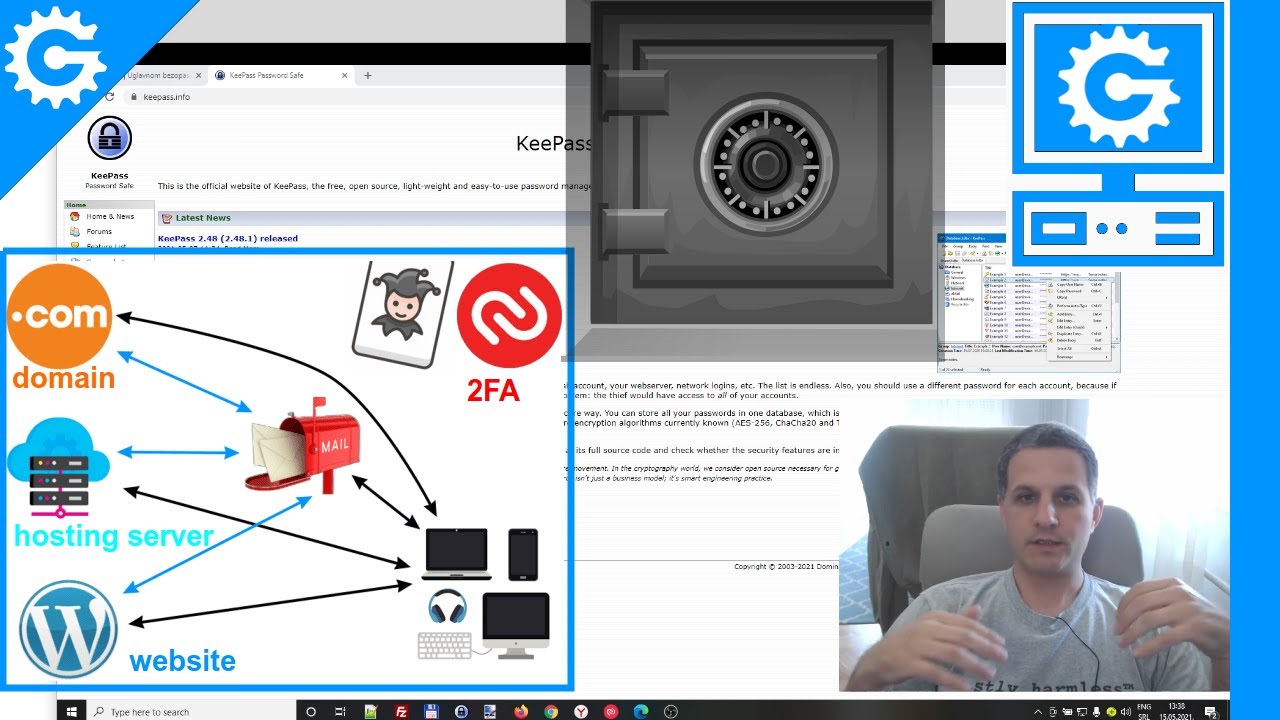Click the KeePass padlock logo

pyautogui.click(x=109, y=139)
